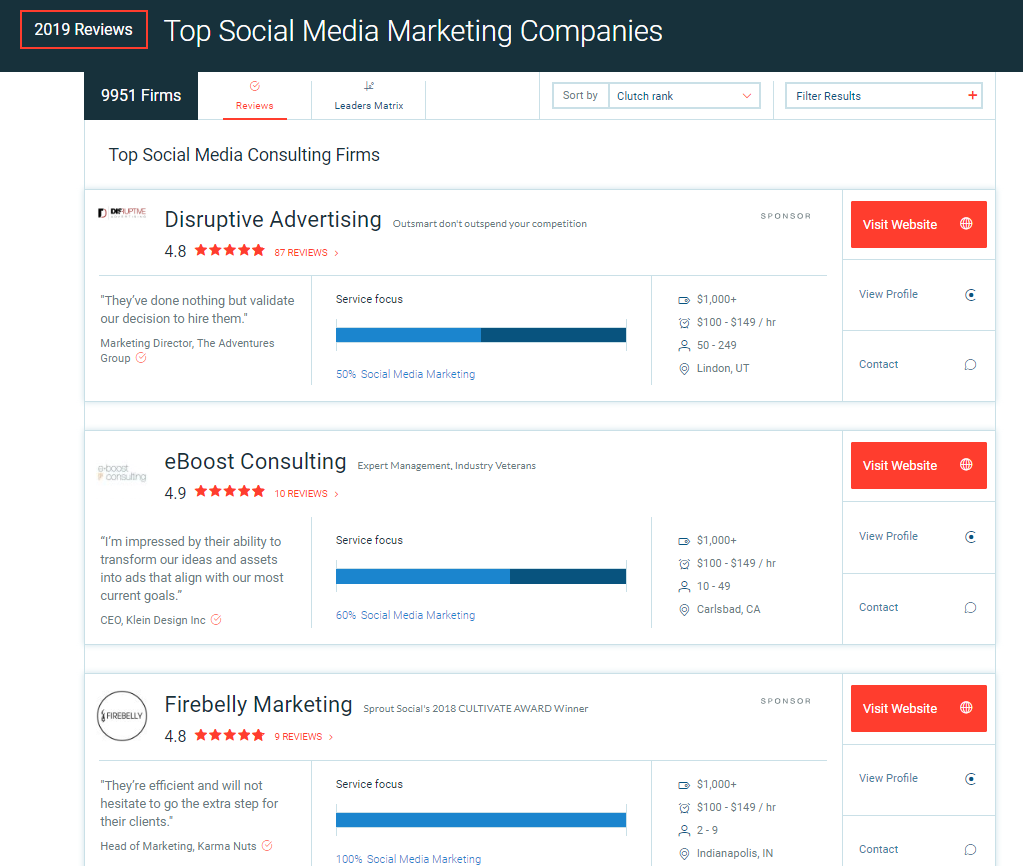
Task: Click chat bubble icon for eBoost Consulting
Action: tap(970, 608)
